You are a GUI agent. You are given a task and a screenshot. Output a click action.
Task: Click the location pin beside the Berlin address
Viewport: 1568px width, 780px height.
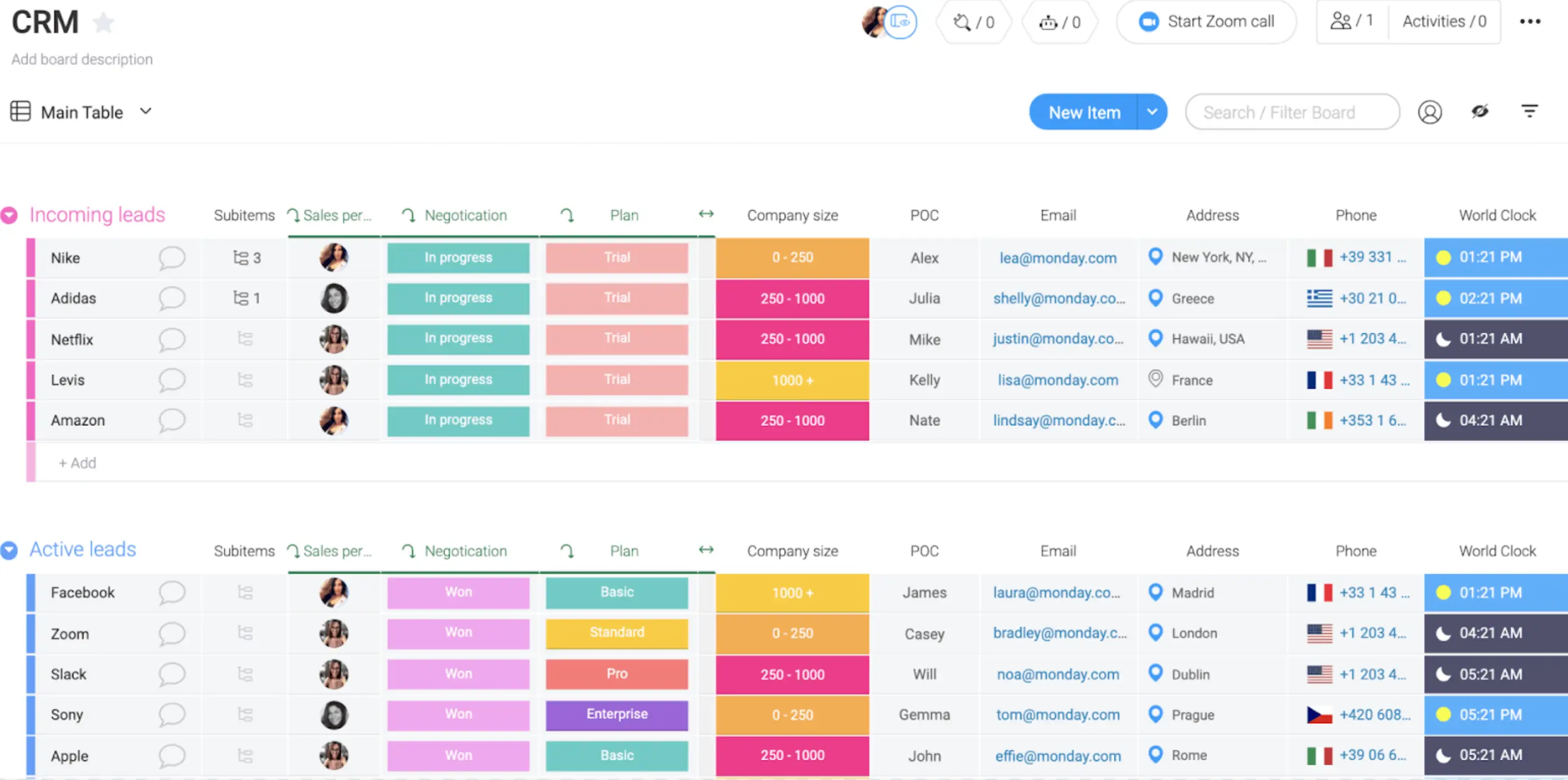[x=1155, y=420]
